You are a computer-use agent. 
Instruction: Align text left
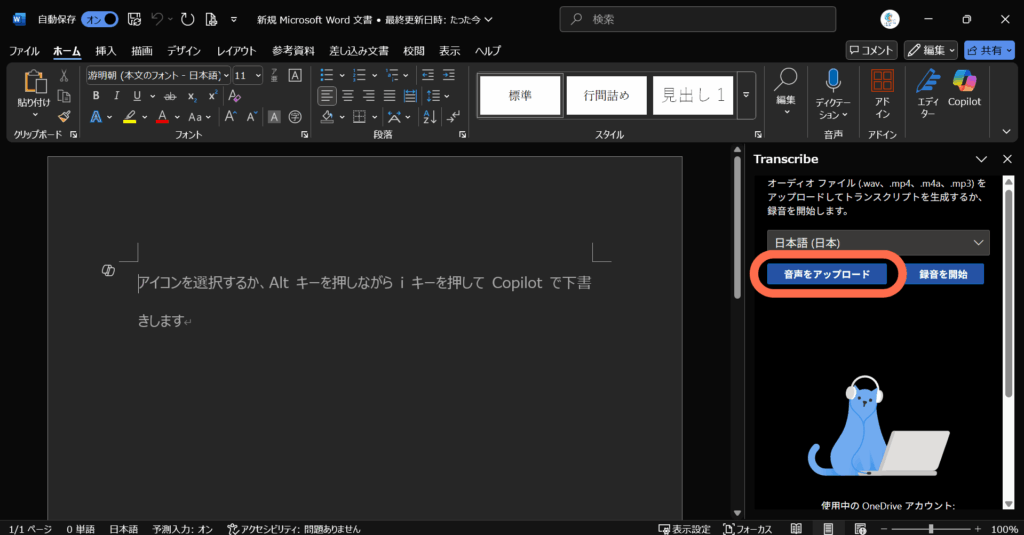coord(327,96)
